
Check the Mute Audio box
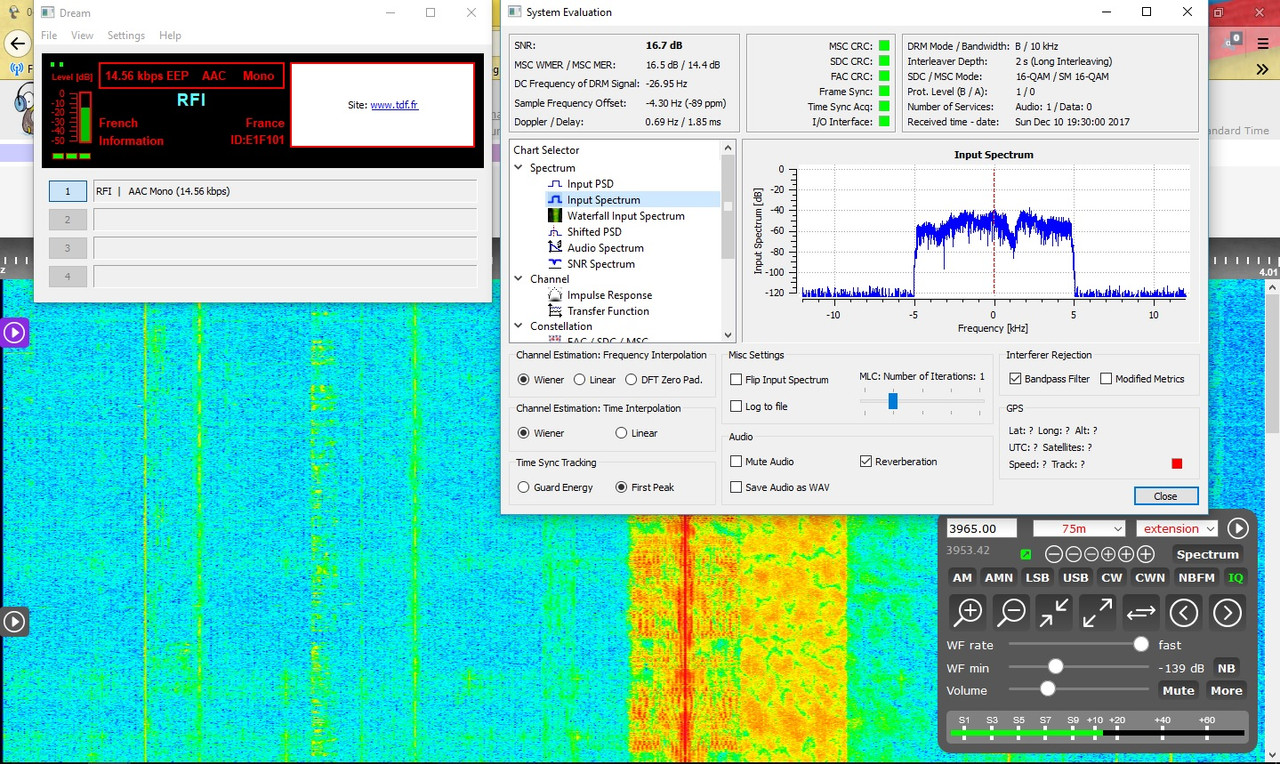736,461
